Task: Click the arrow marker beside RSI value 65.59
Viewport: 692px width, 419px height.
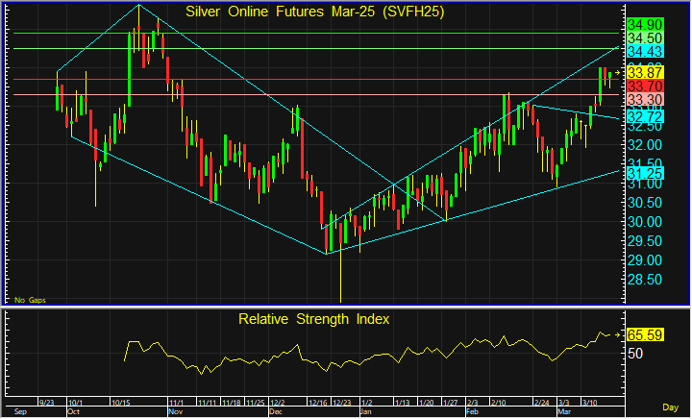Action: pyautogui.click(x=618, y=333)
